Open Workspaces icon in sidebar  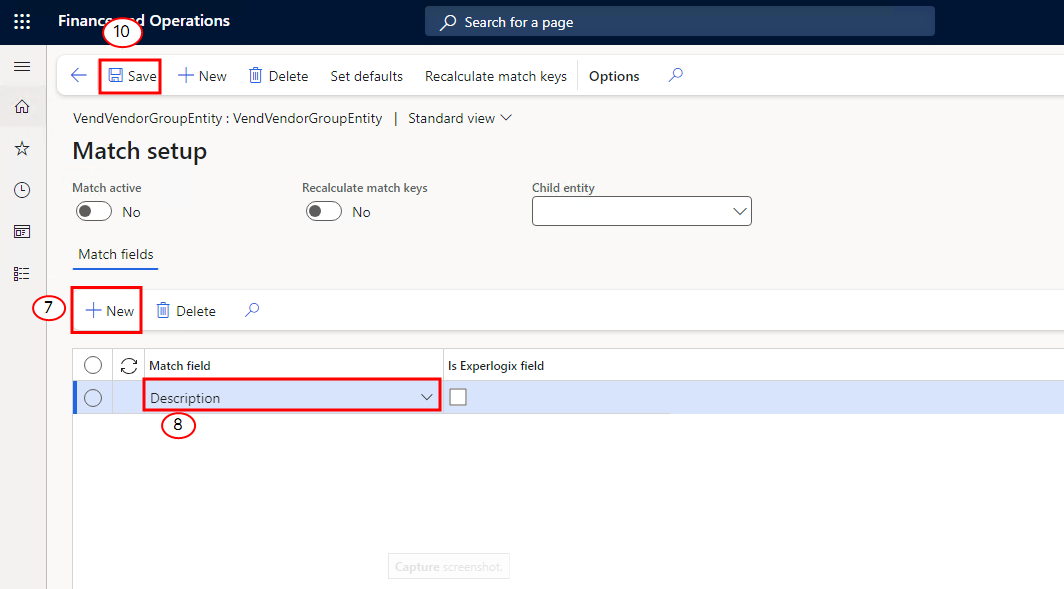pyautogui.click(x=22, y=232)
